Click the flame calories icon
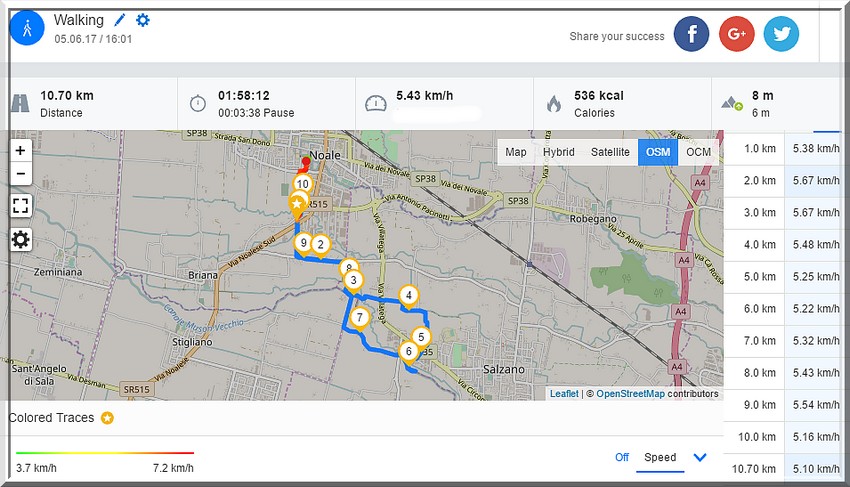The width and height of the screenshot is (850, 487). [553, 103]
